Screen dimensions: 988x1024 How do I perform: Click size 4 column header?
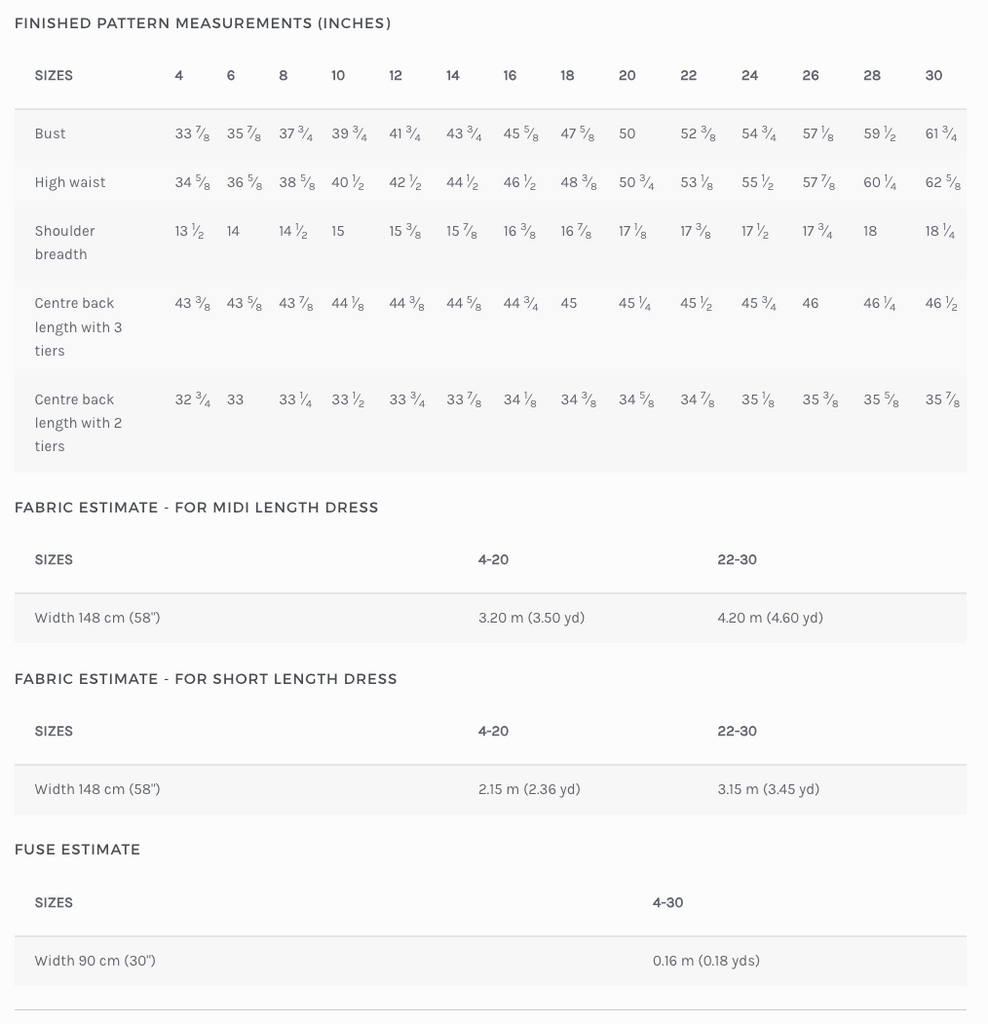(179, 76)
